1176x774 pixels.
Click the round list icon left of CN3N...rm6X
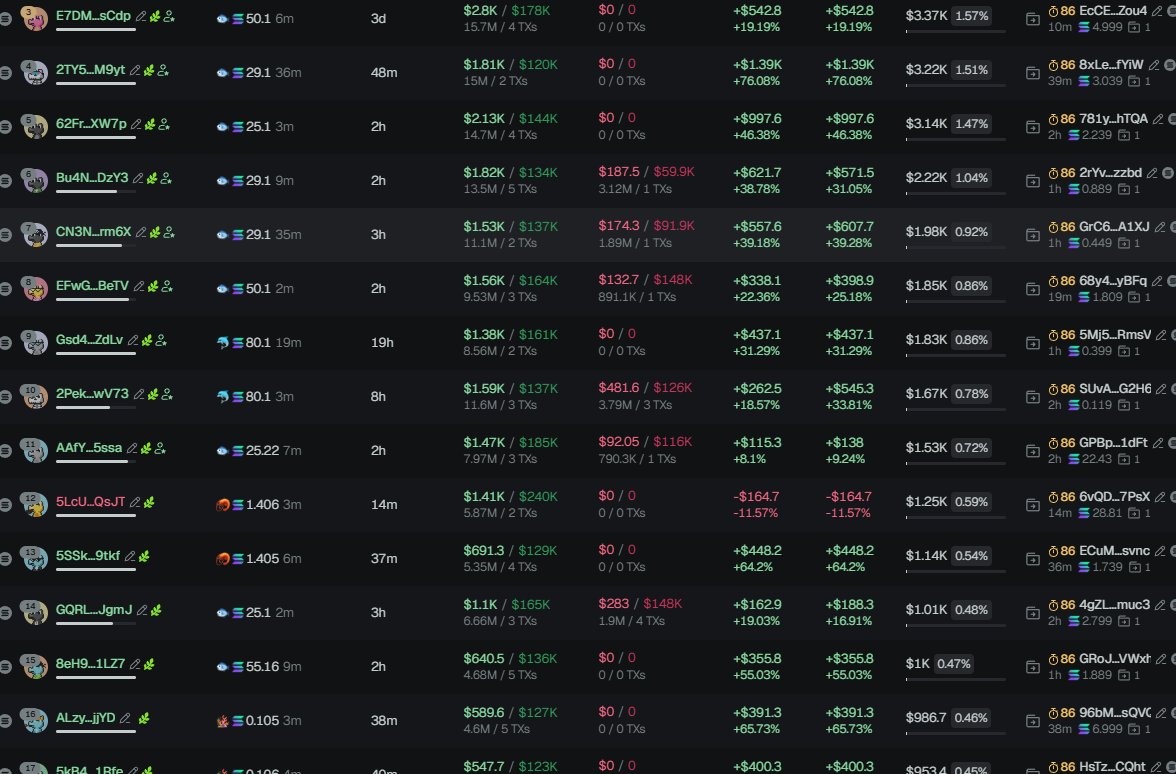6,234
